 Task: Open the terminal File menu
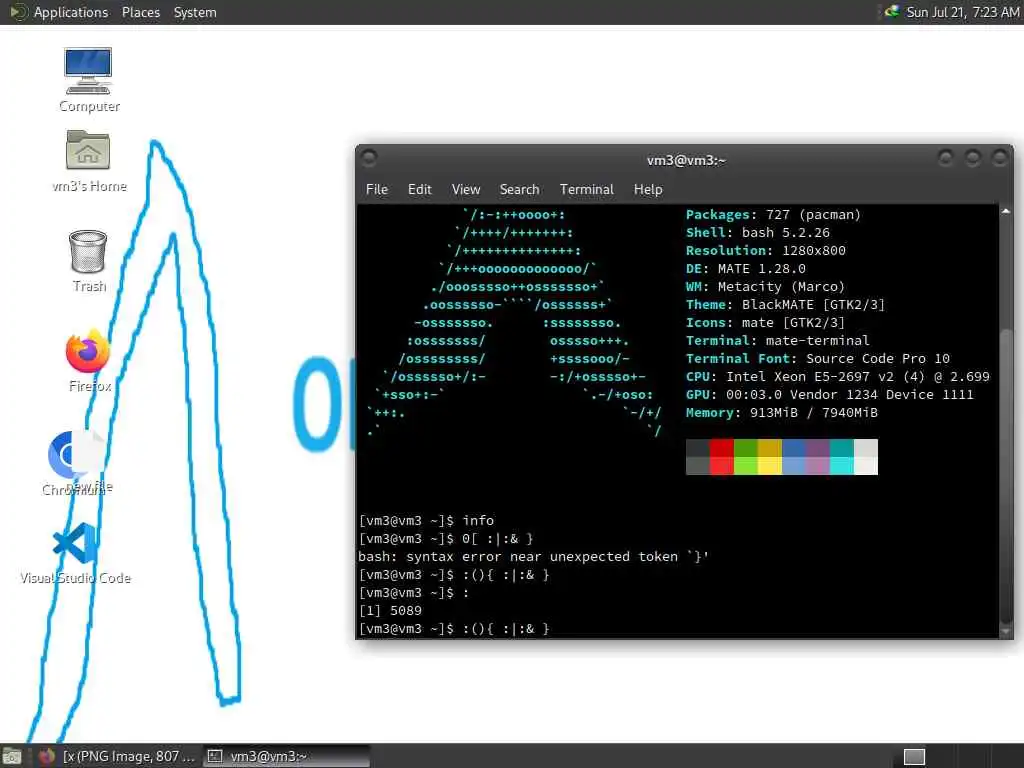[376, 189]
